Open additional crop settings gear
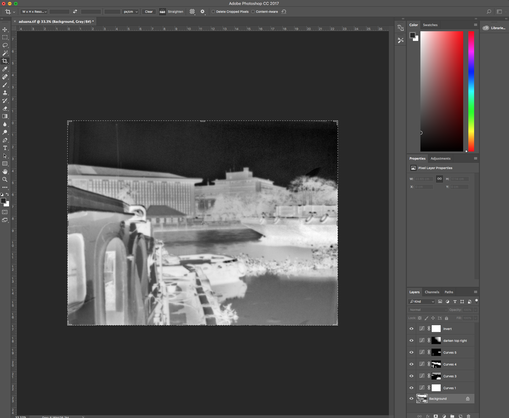Image resolution: width=509 pixels, height=418 pixels. 202,12
